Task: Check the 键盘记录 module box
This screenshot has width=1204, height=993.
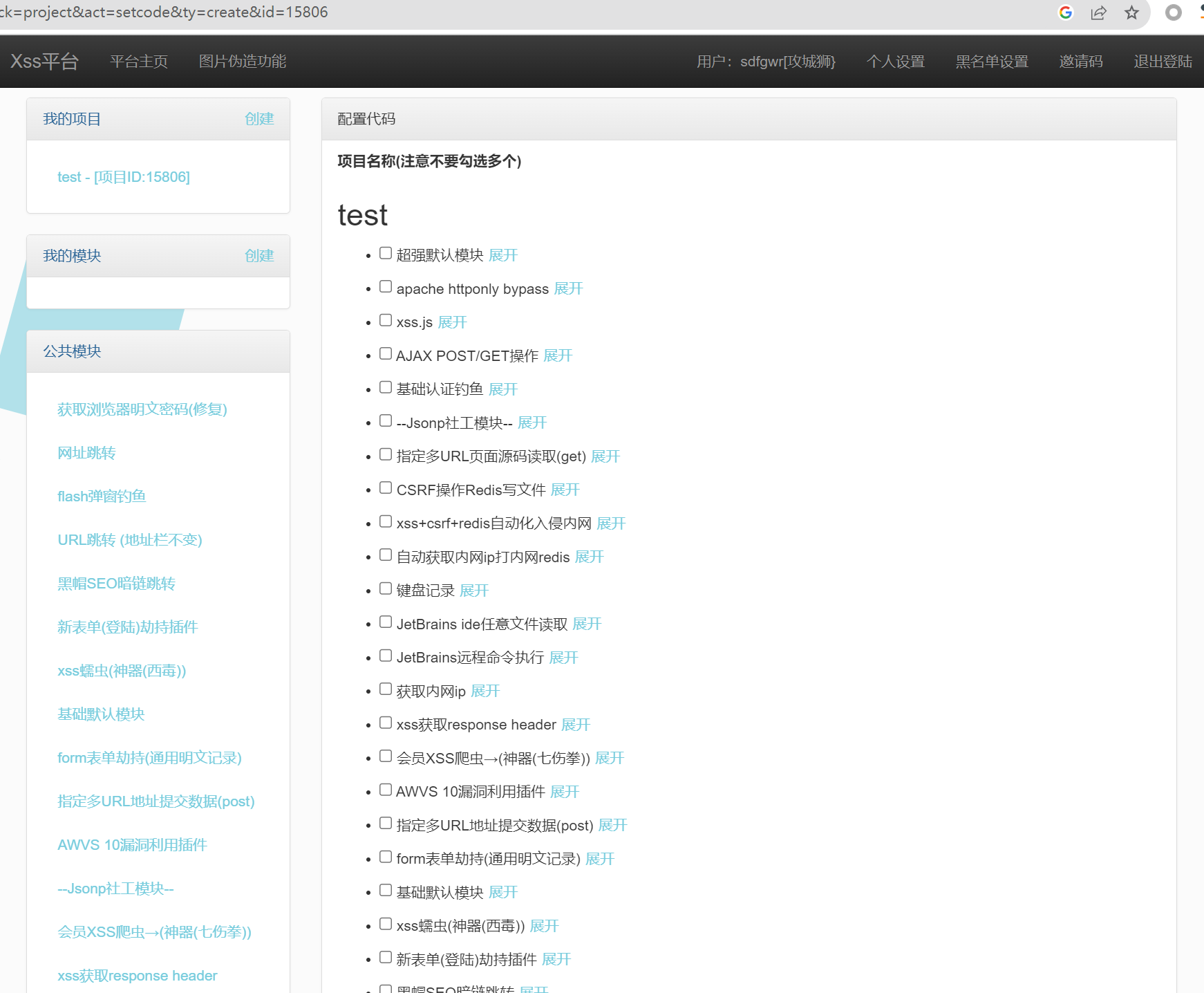Action: coord(386,588)
